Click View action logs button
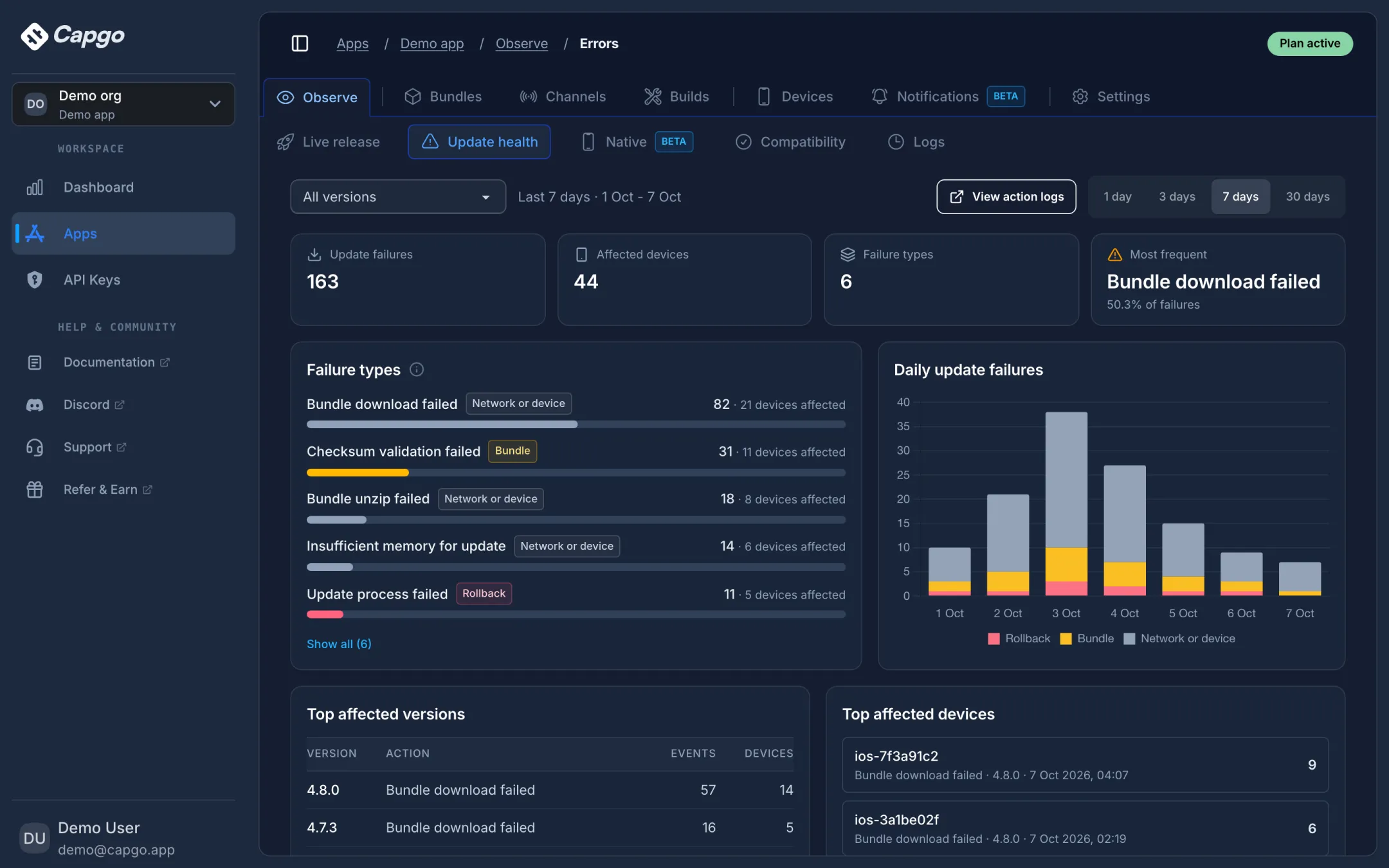Viewport: 1389px width, 868px height. click(x=1006, y=197)
